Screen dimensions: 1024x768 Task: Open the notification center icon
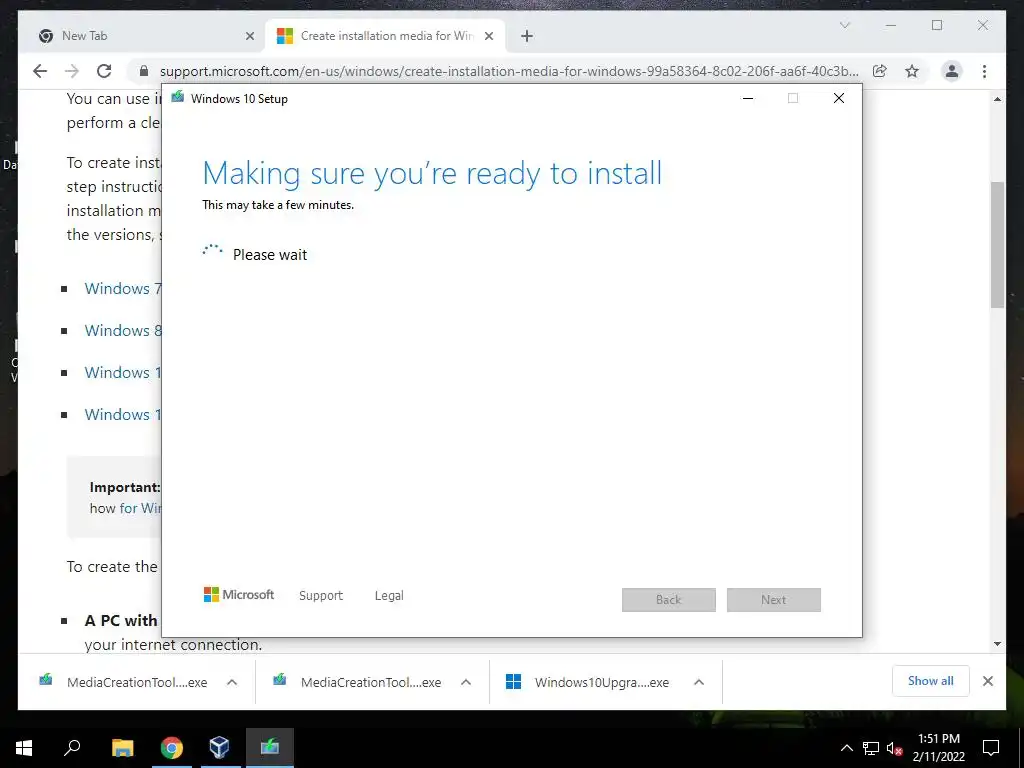point(991,748)
